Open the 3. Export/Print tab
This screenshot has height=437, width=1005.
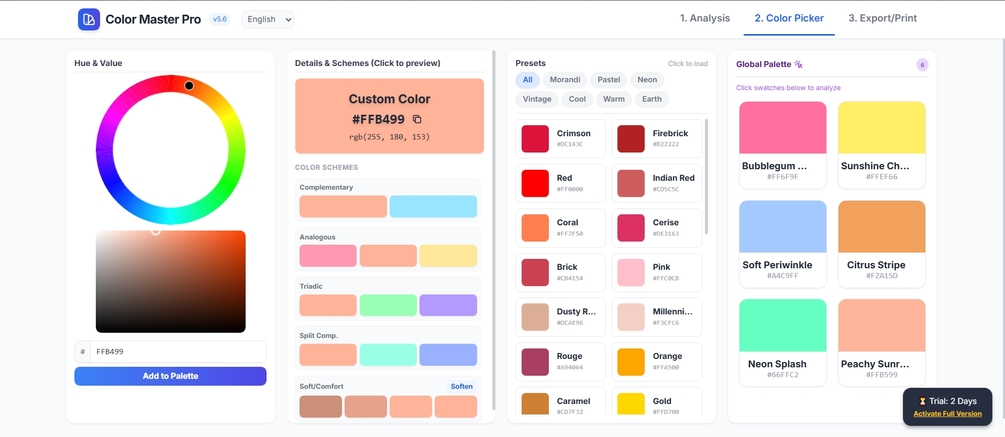click(883, 19)
